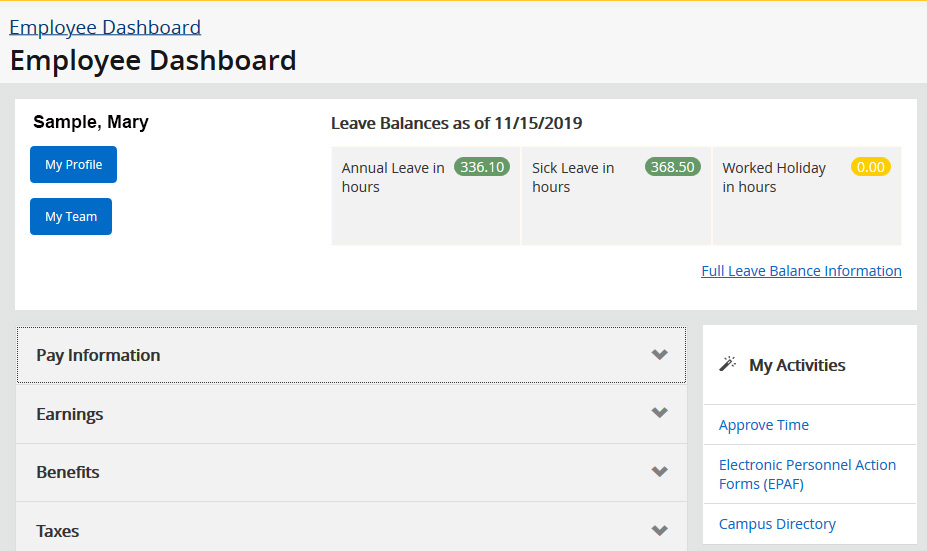Click the Approve Time link
This screenshot has height=551, width=927.
point(763,425)
